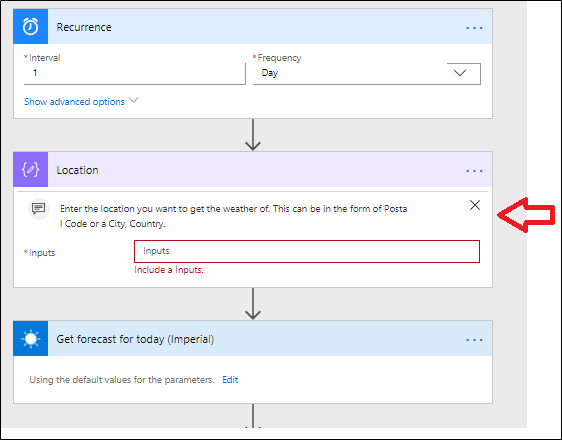The width and height of the screenshot is (562, 440).
Task: Click the arrow connector between Recurrence and Location
Action: point(253,135)
